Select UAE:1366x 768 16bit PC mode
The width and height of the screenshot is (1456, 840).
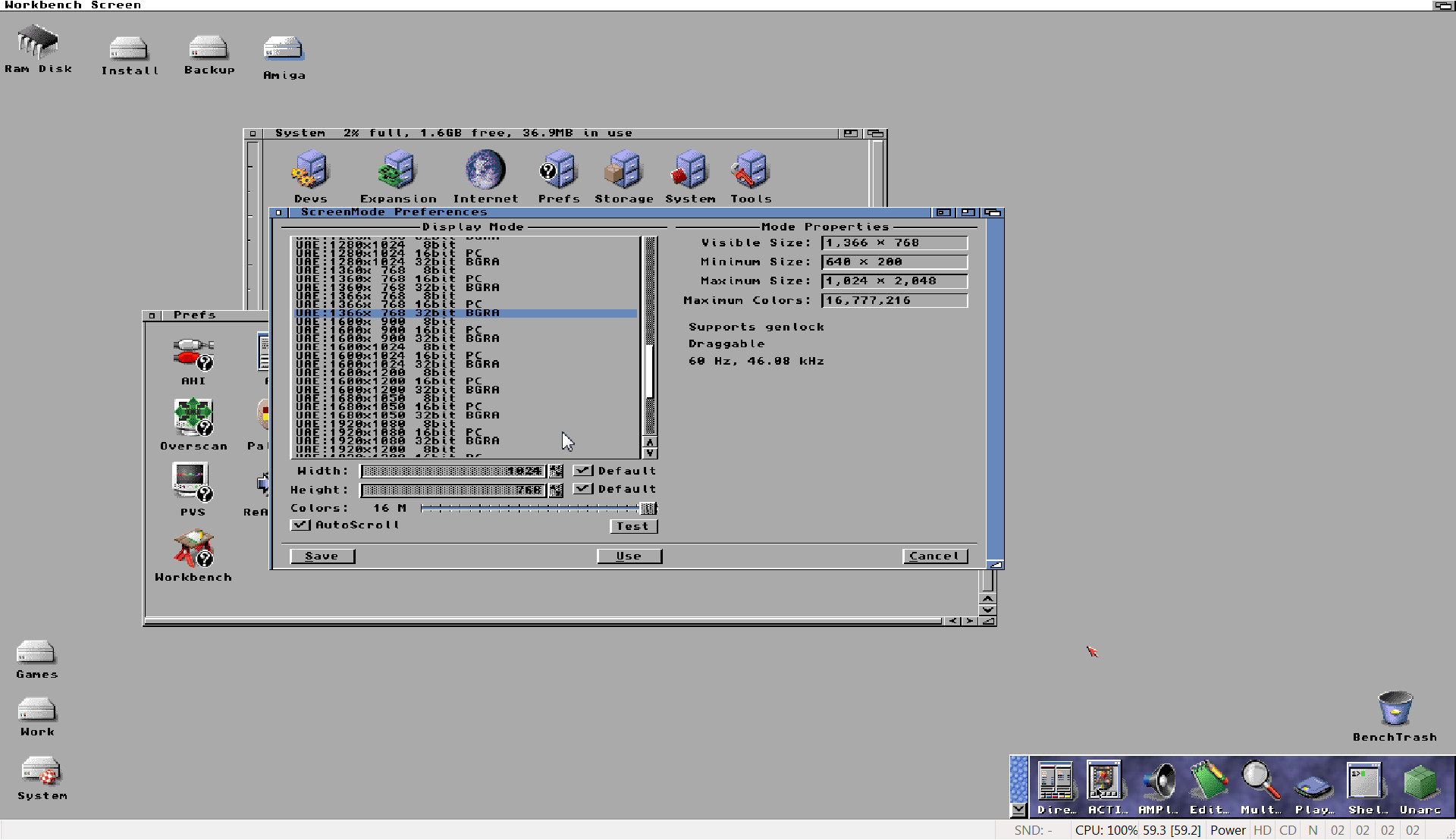click(466, 304)
